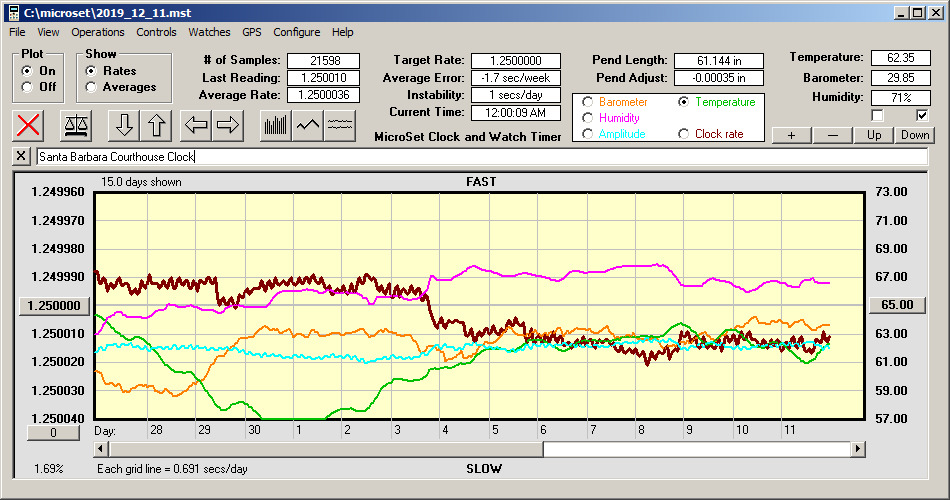Click the Barometer value field

(900, 78)
